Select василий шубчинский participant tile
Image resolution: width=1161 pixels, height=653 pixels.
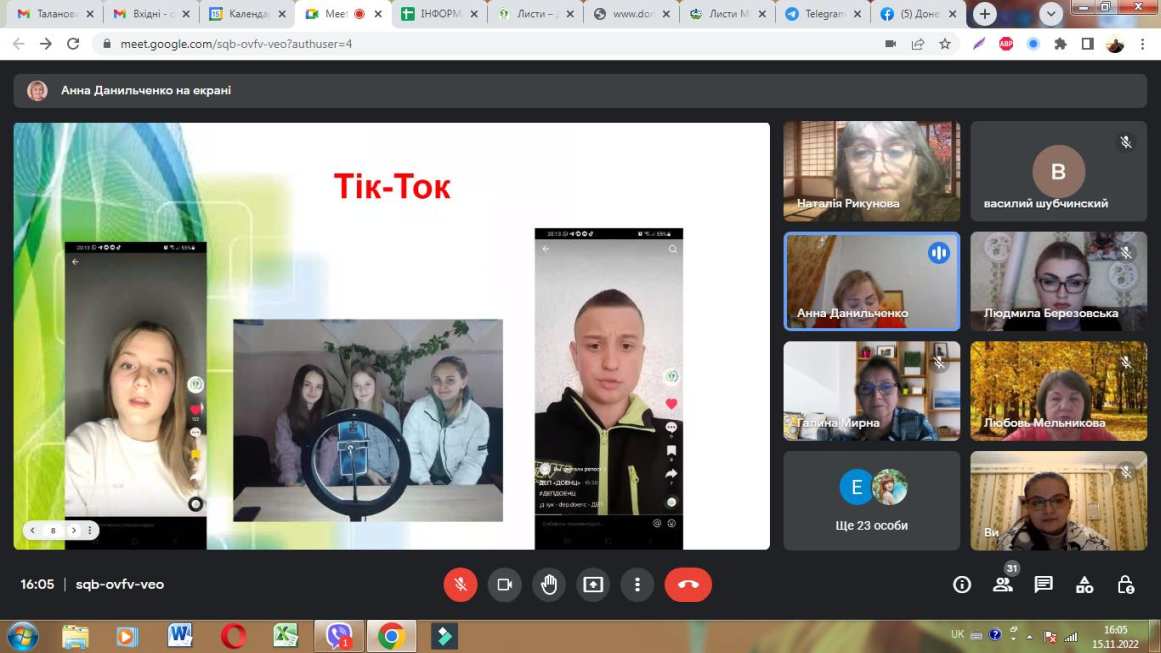click(x=1058, y=171)
